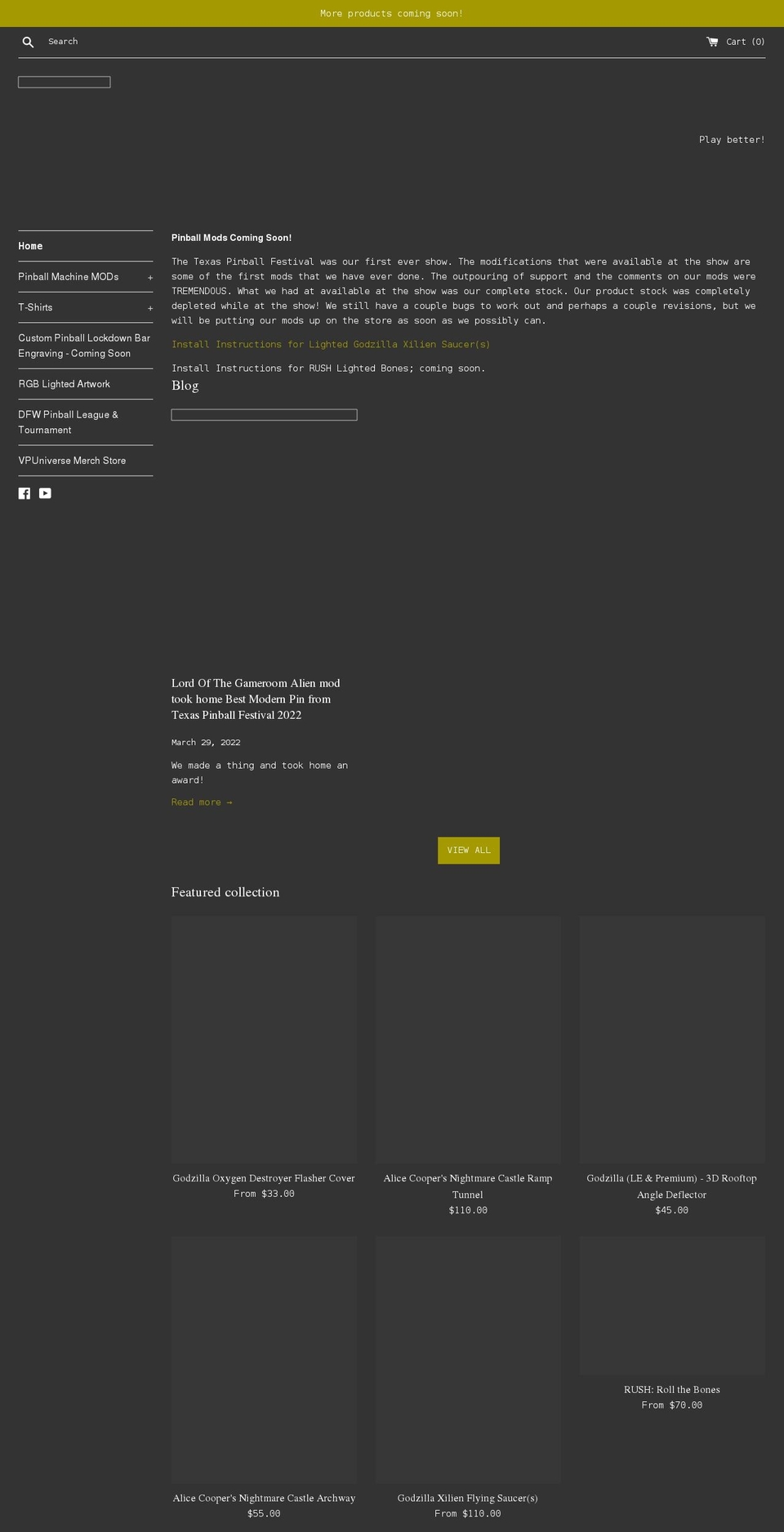Click Godzilla Oxygen Destroyer product image
The height and width of the screenshot is (1532, 784).
(264, 1040)
